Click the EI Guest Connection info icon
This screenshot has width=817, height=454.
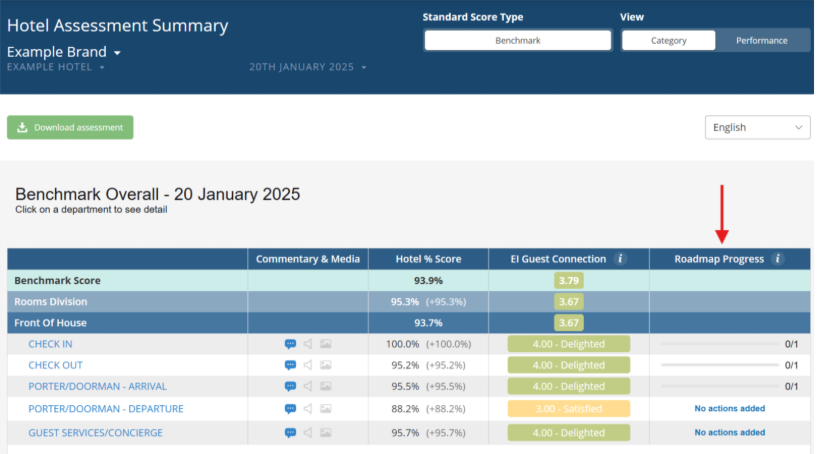[x=620, y=259]
